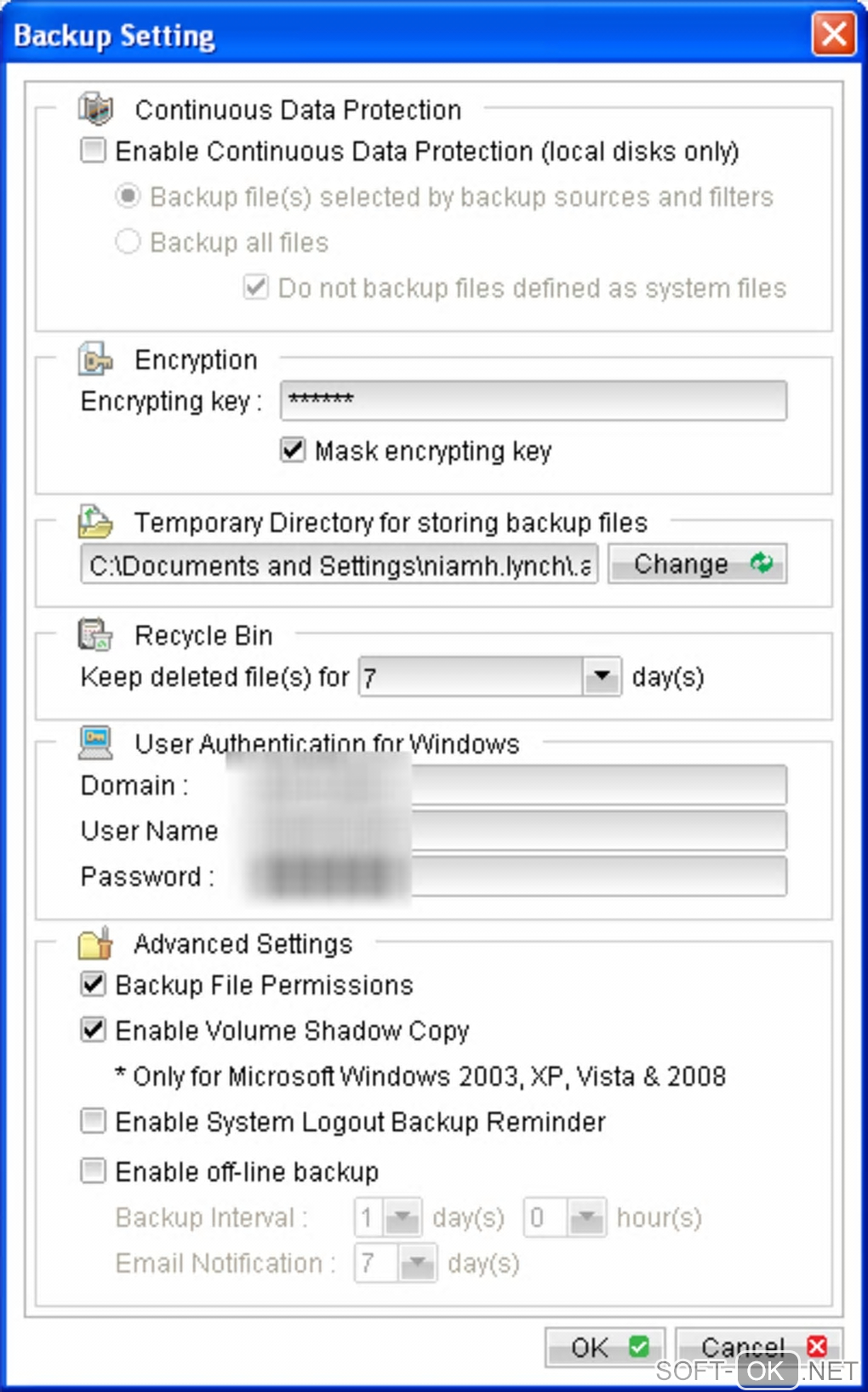Click the Temporary Directory folder icon
The width and height of the screenshot is (868, 1392).
pyautogui.click(x=95, y=521)
